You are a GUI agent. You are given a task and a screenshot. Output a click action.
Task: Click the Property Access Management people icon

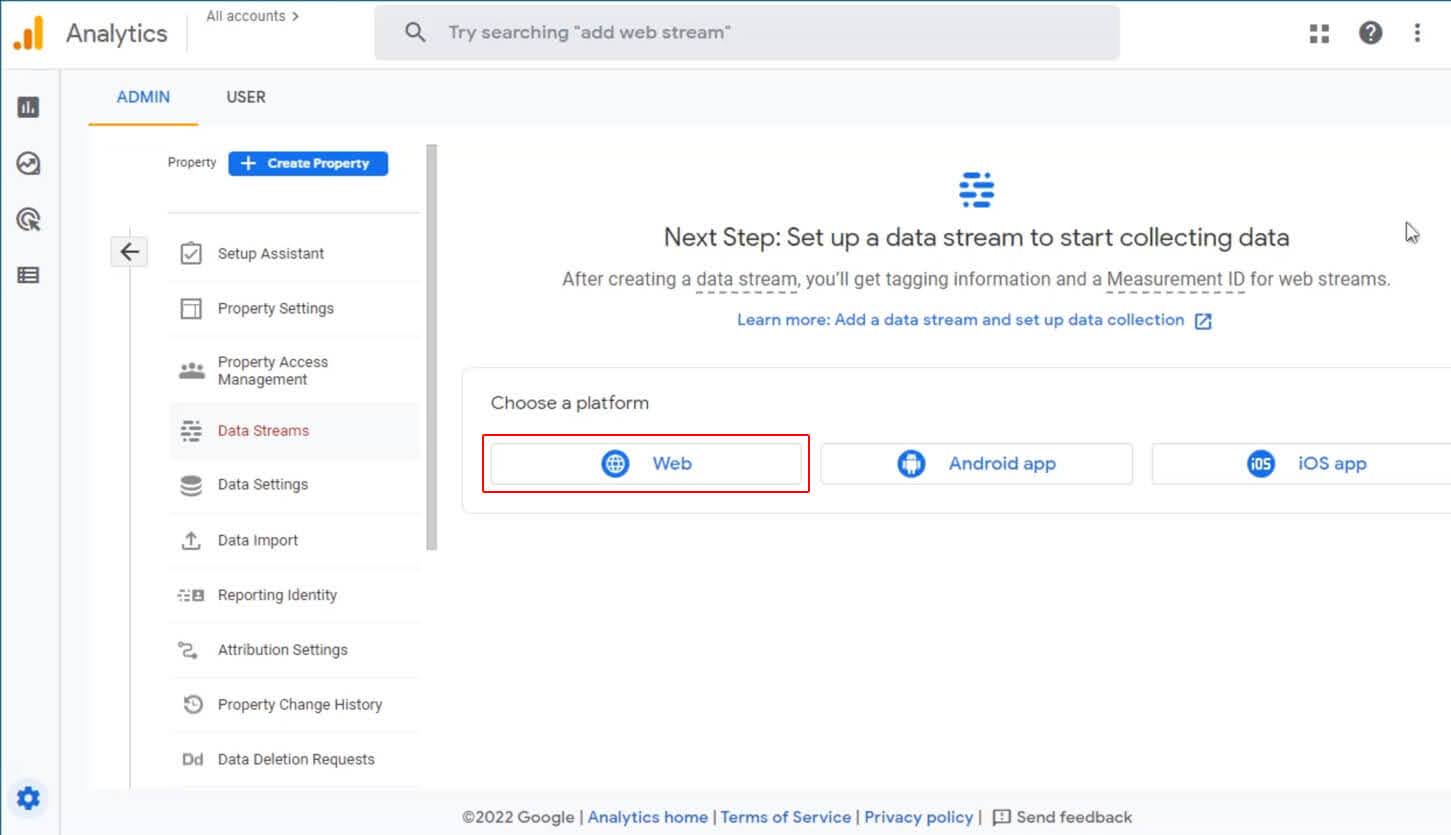[x=191, y=371]
